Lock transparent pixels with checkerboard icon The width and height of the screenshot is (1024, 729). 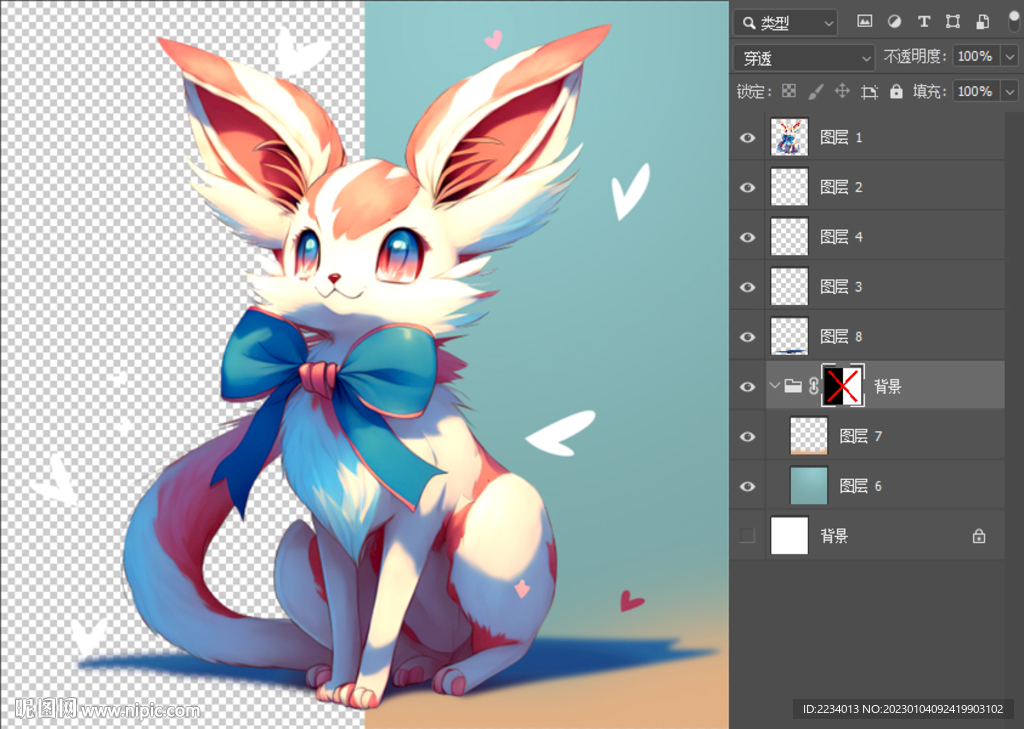(x=789, y=91)
